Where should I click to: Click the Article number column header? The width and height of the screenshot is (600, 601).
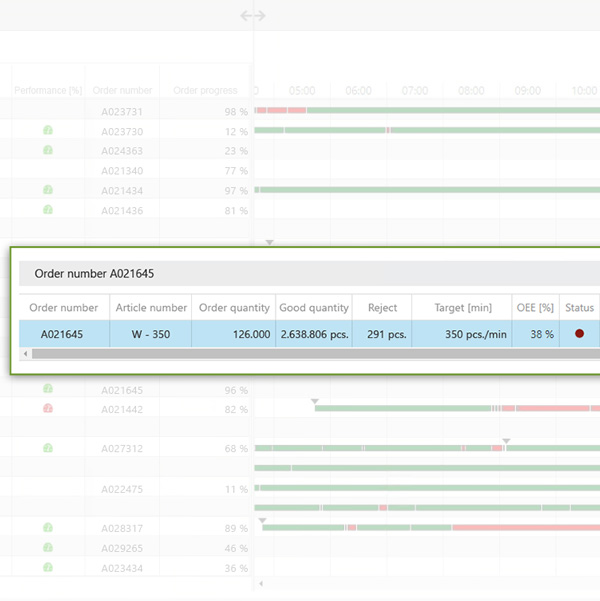coord(151,308)
